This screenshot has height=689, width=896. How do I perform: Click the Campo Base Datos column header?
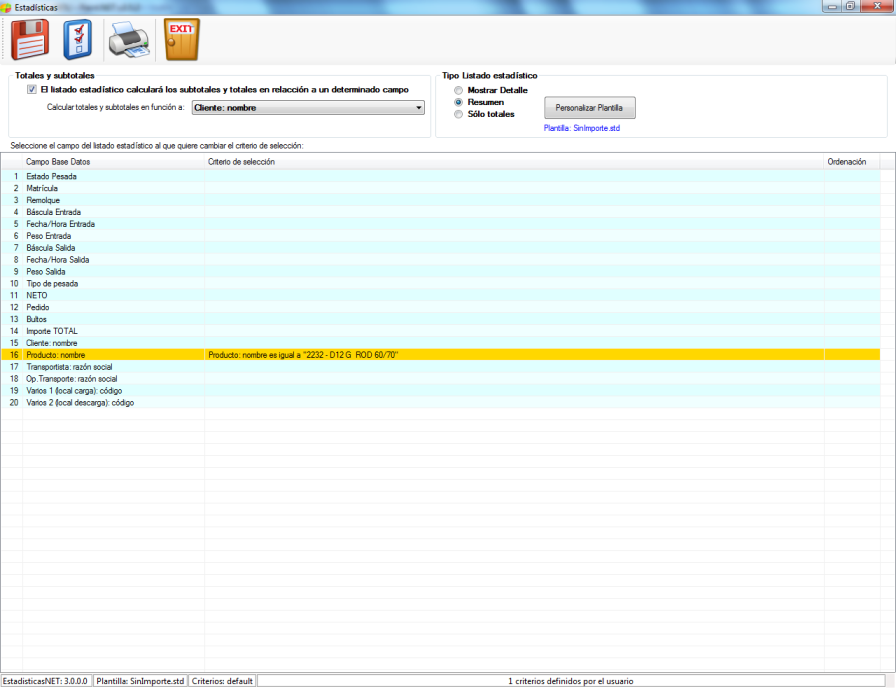click(58, 161)
